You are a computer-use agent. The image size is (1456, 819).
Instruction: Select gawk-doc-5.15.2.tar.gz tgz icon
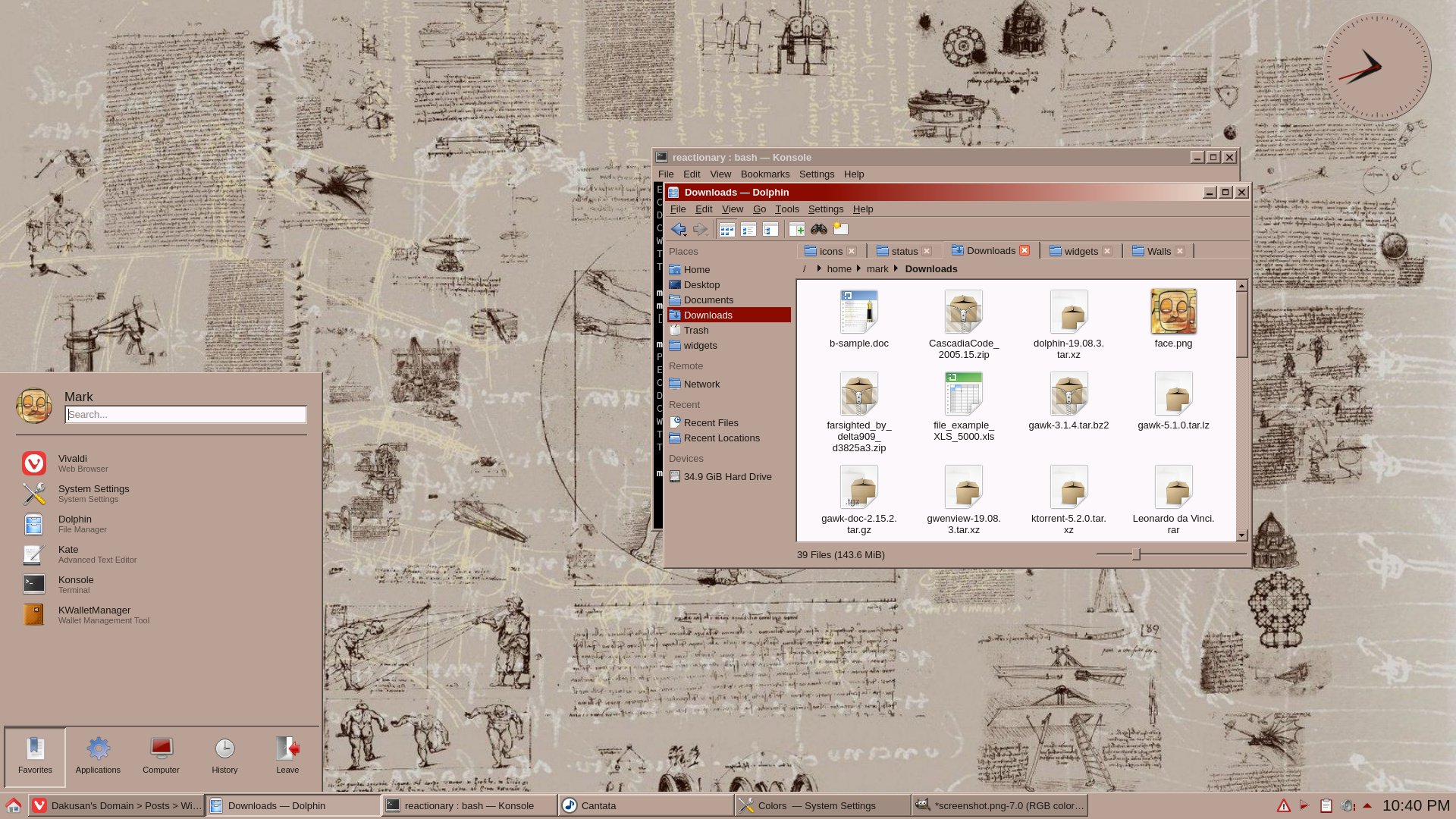tap(858, 487)
